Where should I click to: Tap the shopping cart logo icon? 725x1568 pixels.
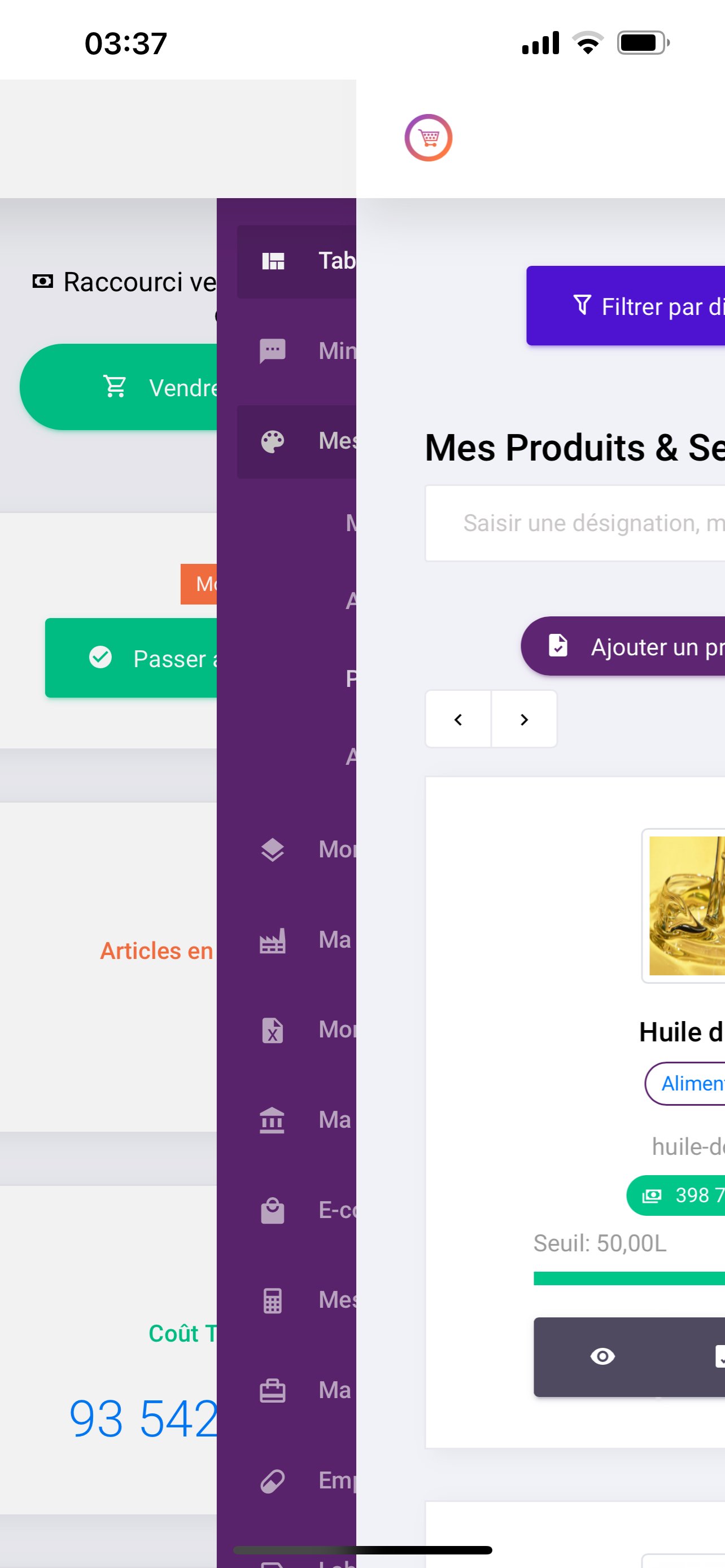[428, 138]
